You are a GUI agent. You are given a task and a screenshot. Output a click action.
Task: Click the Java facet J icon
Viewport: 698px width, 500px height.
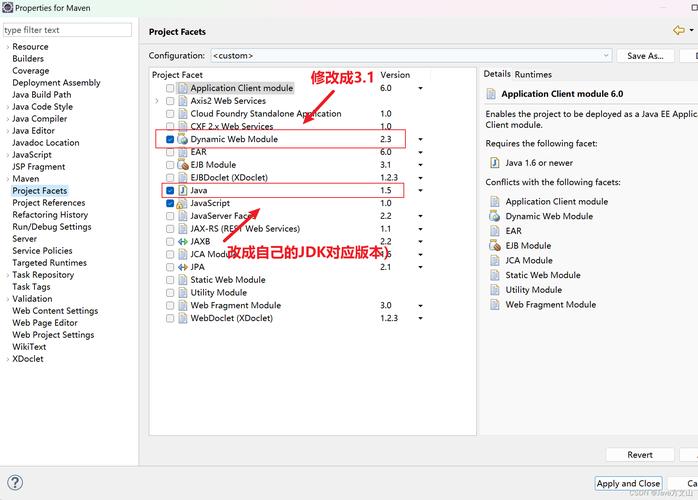[183, 191]
